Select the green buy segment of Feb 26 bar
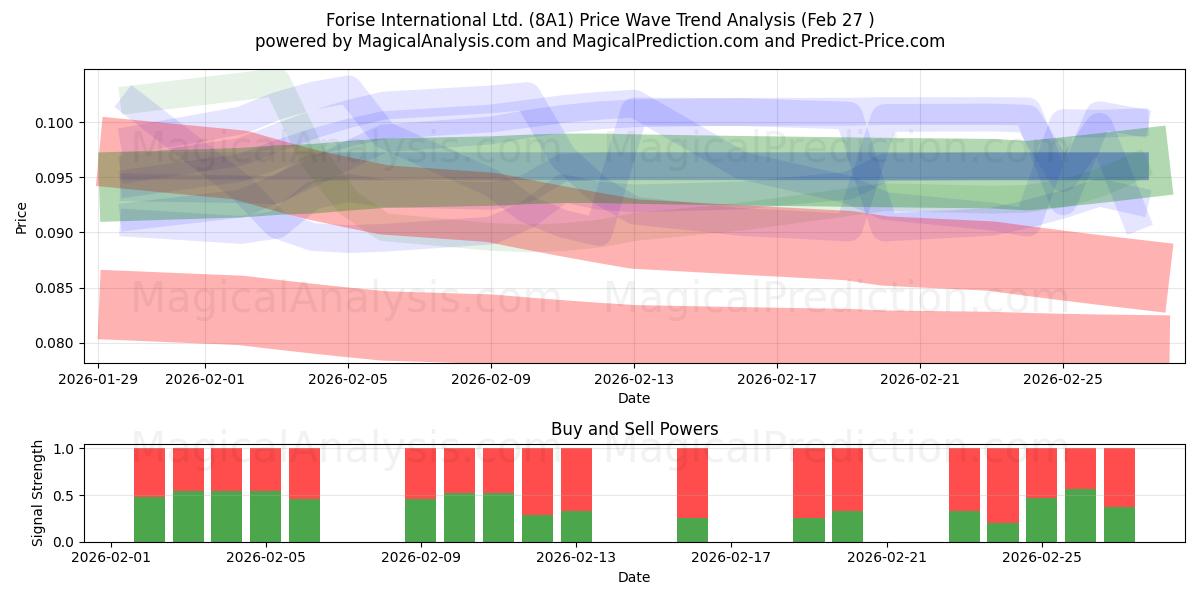The width and height of the screenshot is (1200, 600). (1081, 515)
